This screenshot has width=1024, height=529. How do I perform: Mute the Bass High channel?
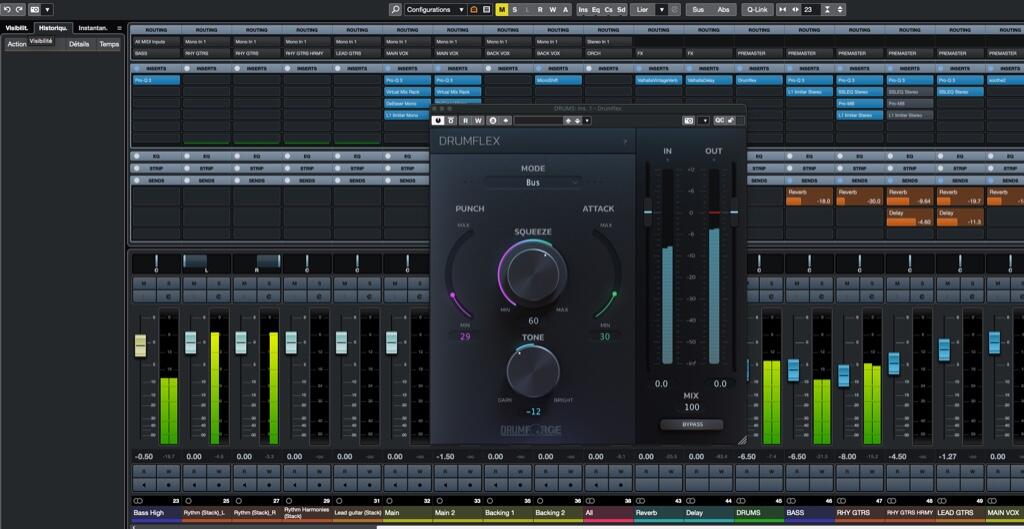tap(144, 283)
